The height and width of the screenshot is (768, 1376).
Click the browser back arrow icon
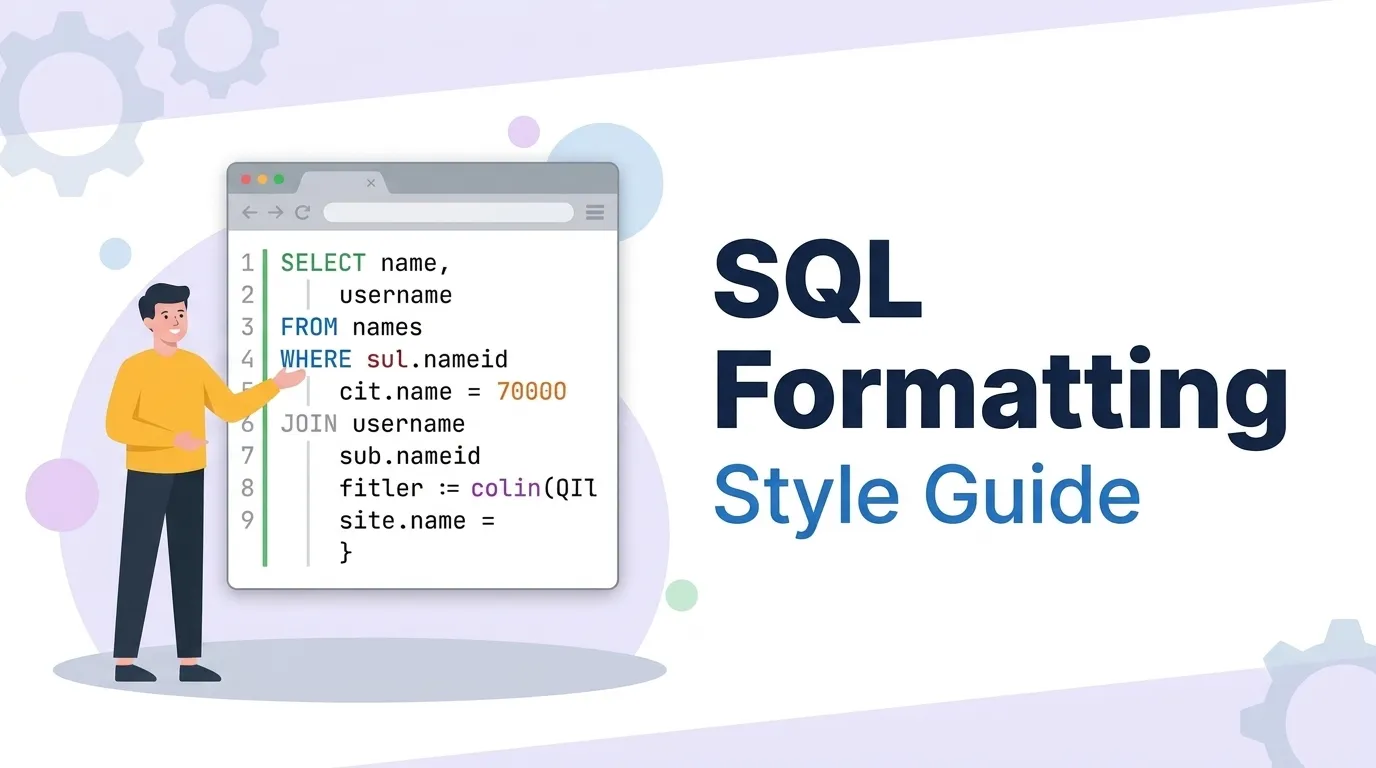250,212
